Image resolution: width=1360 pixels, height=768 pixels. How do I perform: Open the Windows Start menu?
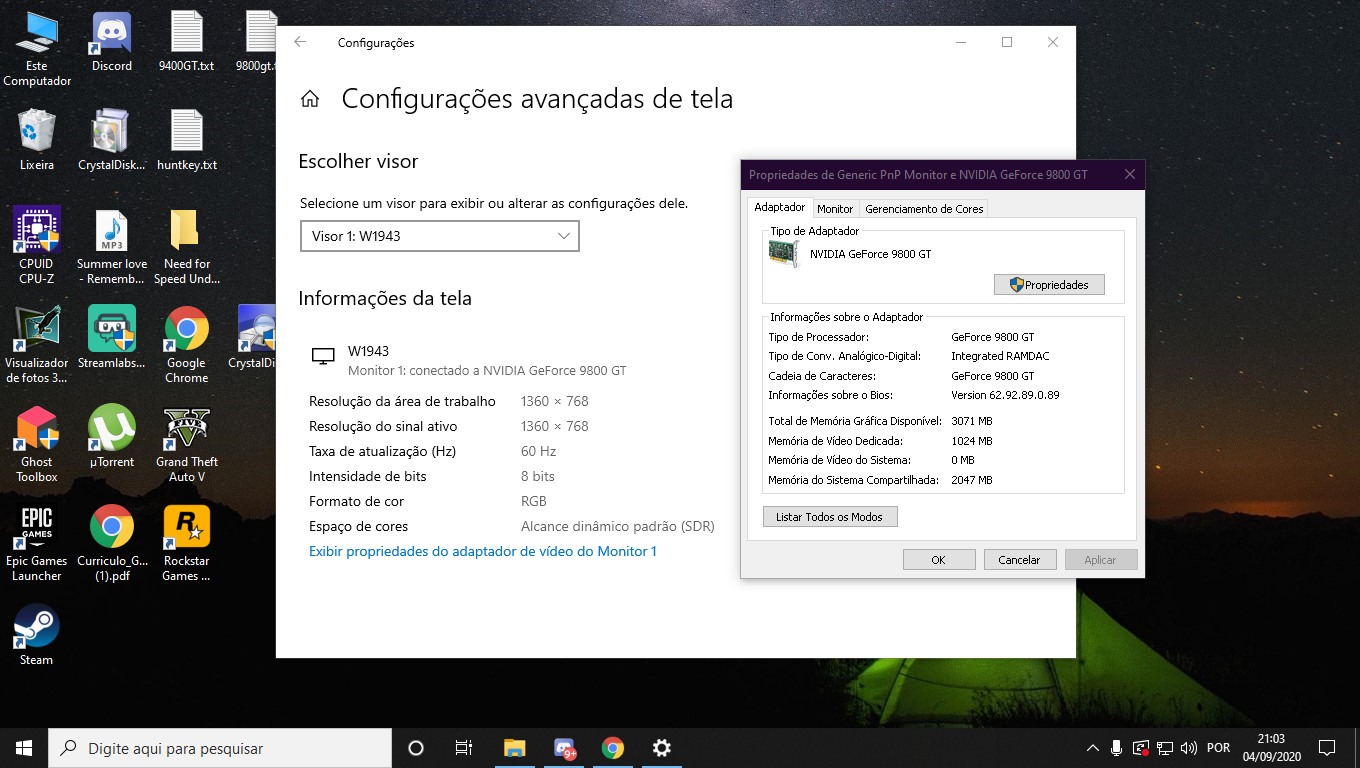coord(24,748)
